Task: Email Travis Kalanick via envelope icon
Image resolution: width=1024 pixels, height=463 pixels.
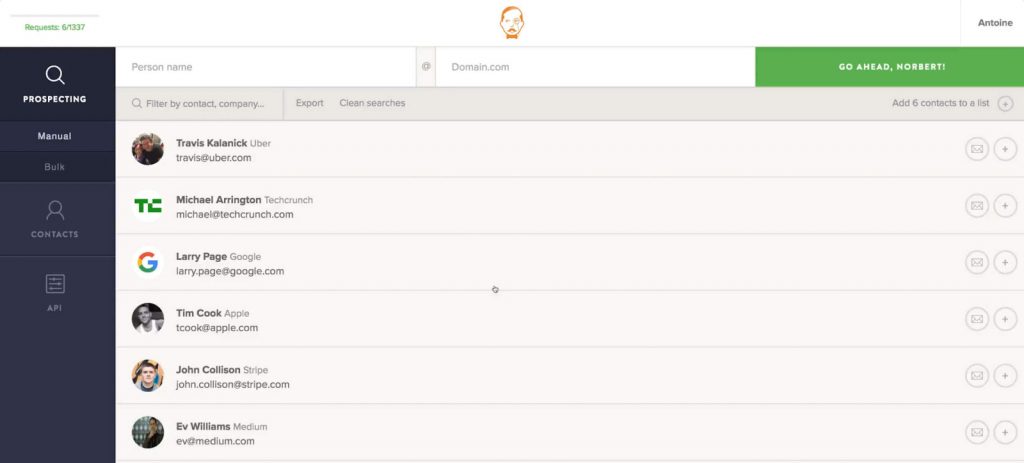Action: point(976,149)
